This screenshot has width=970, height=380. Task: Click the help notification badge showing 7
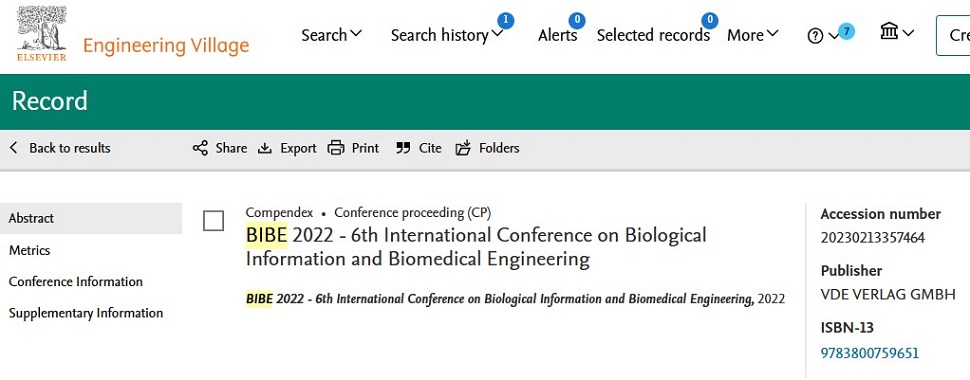pyautogui.click(x=846, y=31)
